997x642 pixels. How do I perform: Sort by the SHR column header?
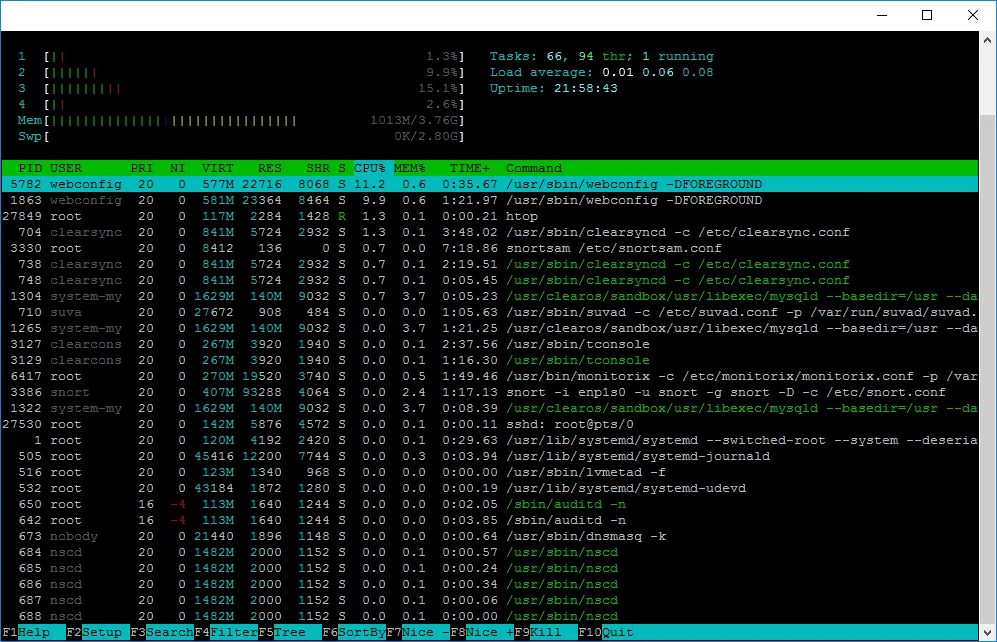click(x=318, y=168)
